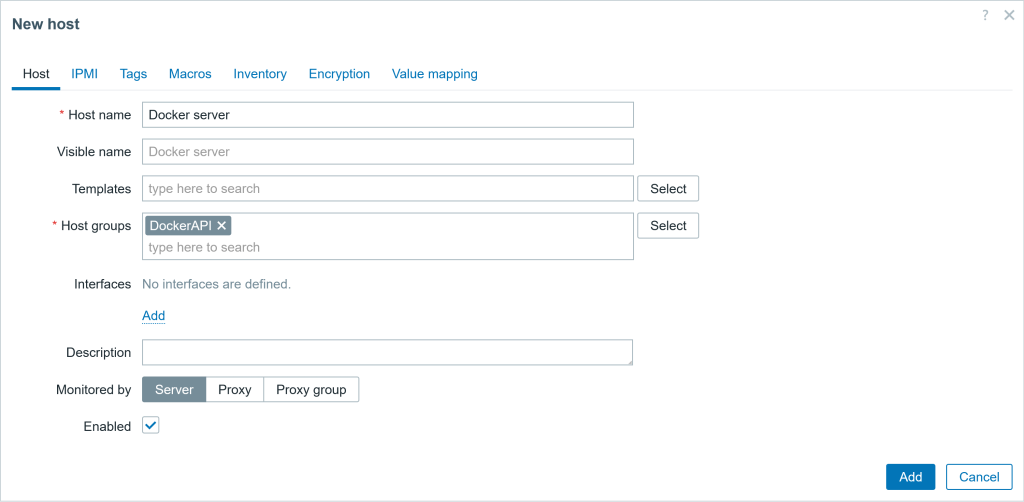
Task: Remove the DockerAPI host group tag
Action: click(x=222, y=226)
